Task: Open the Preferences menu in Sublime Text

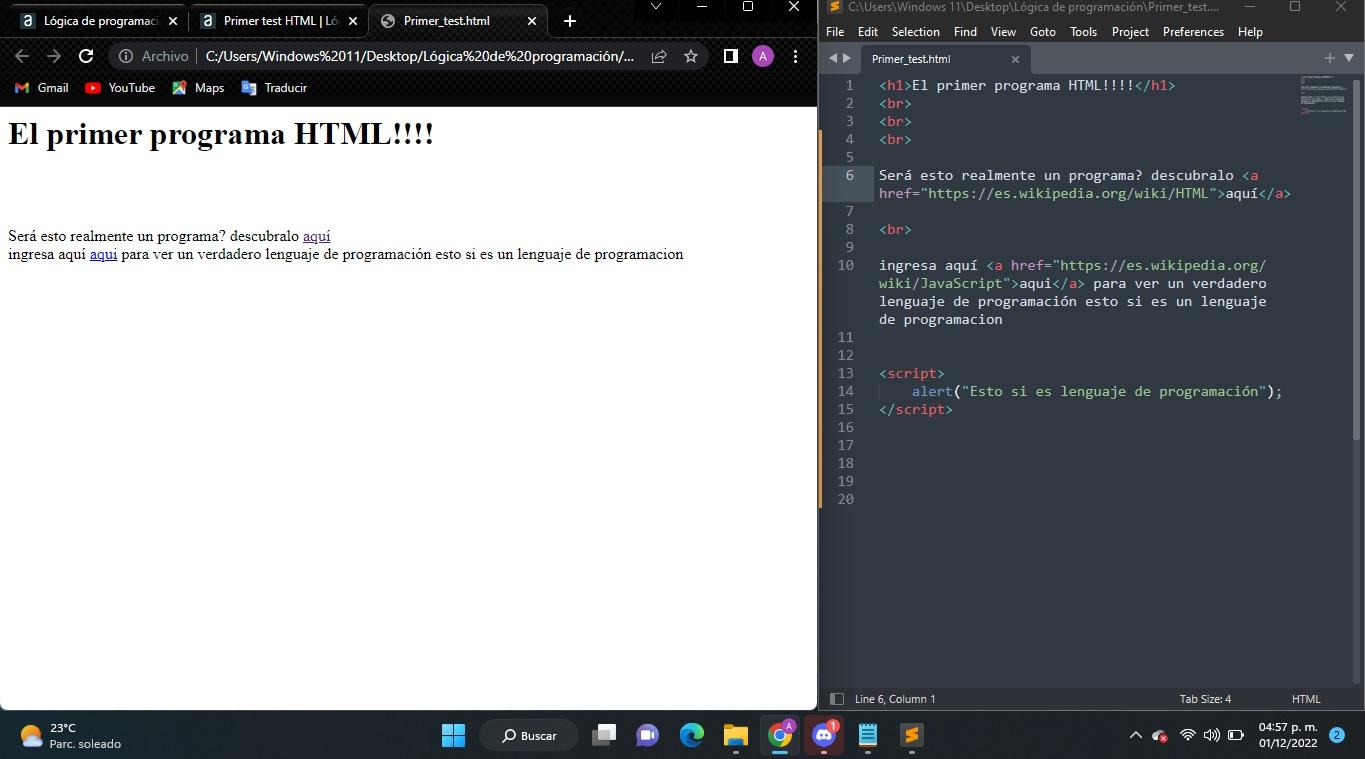Action: coord(1192,31)
